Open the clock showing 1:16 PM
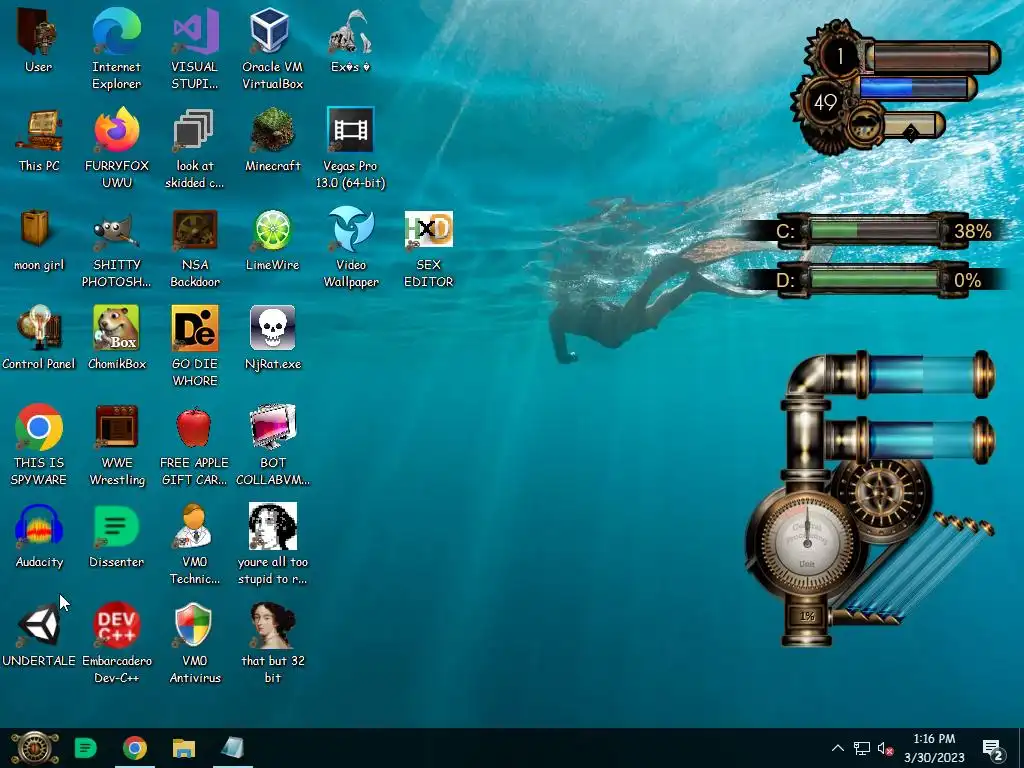This screenshot has width=1024, height=768. click(x=934, y=748)
